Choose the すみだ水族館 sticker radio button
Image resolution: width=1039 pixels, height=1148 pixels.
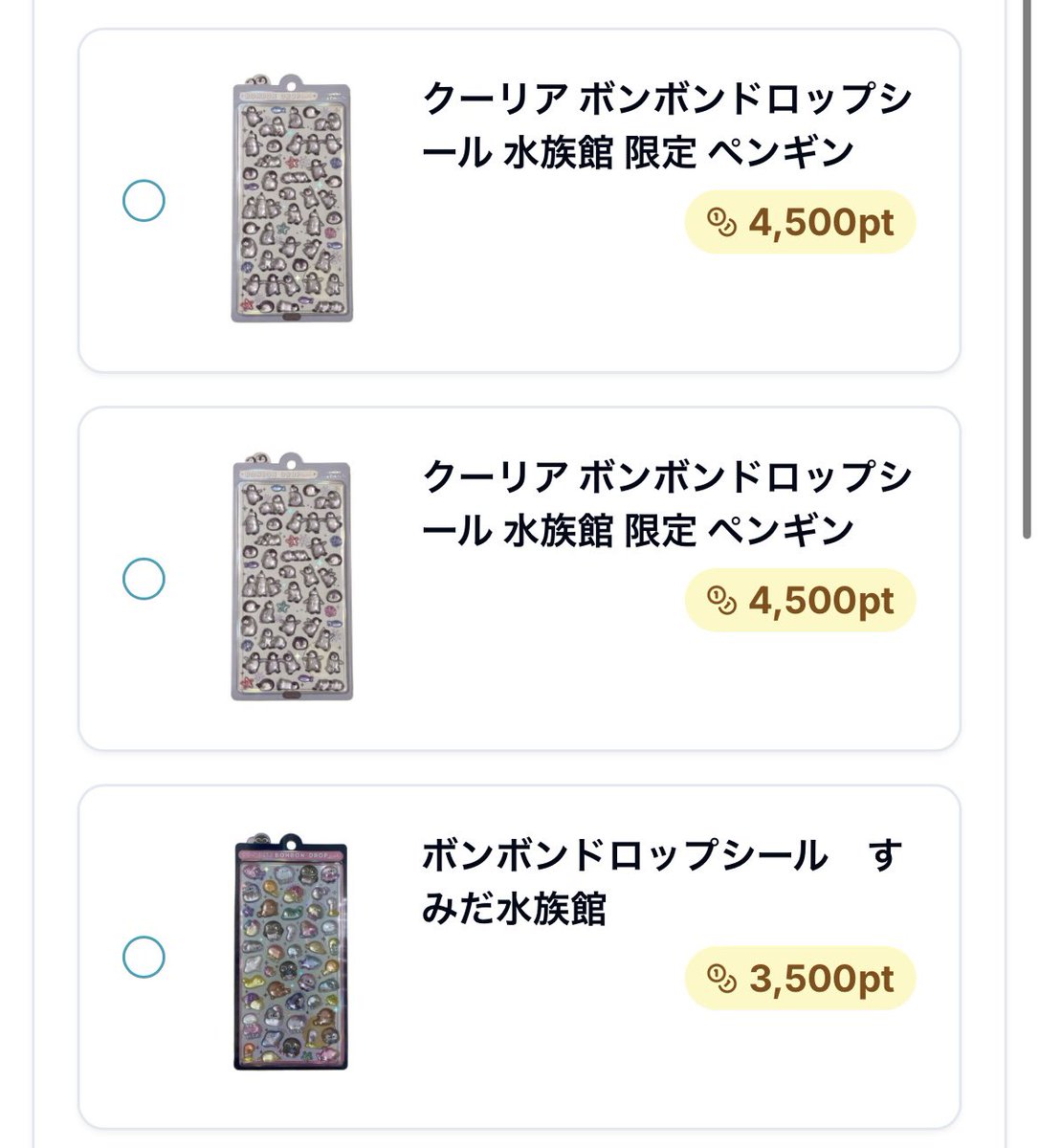point(144,957)
